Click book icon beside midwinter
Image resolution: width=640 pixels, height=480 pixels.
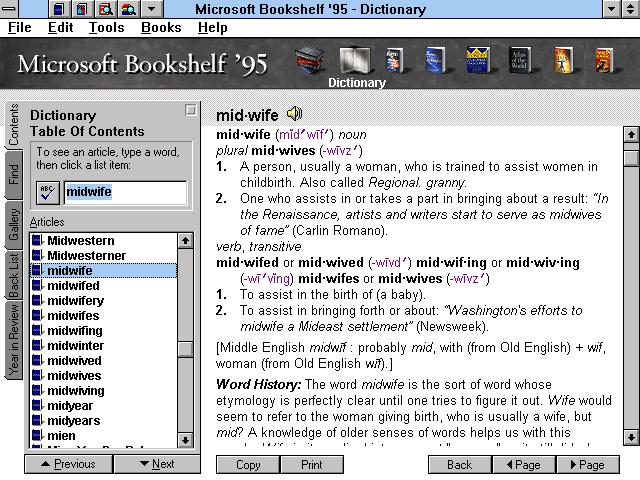(x=37, y=345)
